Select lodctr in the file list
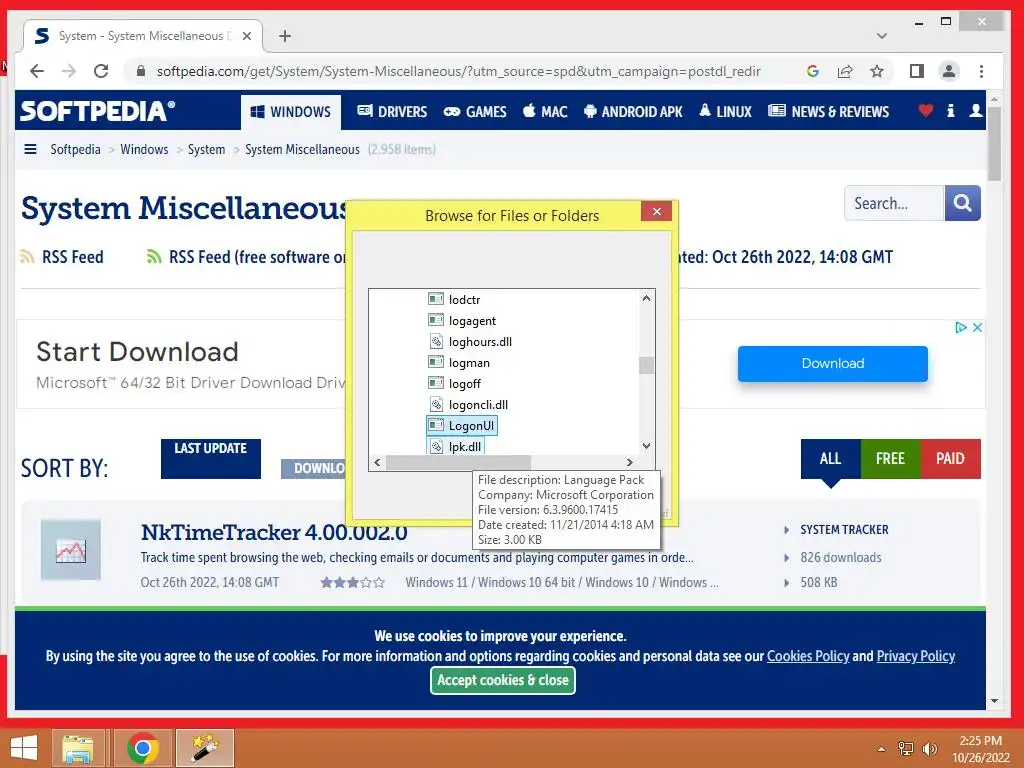This screenshot has height=768, width=1024. pyautogui.click(x=464, y=300)
